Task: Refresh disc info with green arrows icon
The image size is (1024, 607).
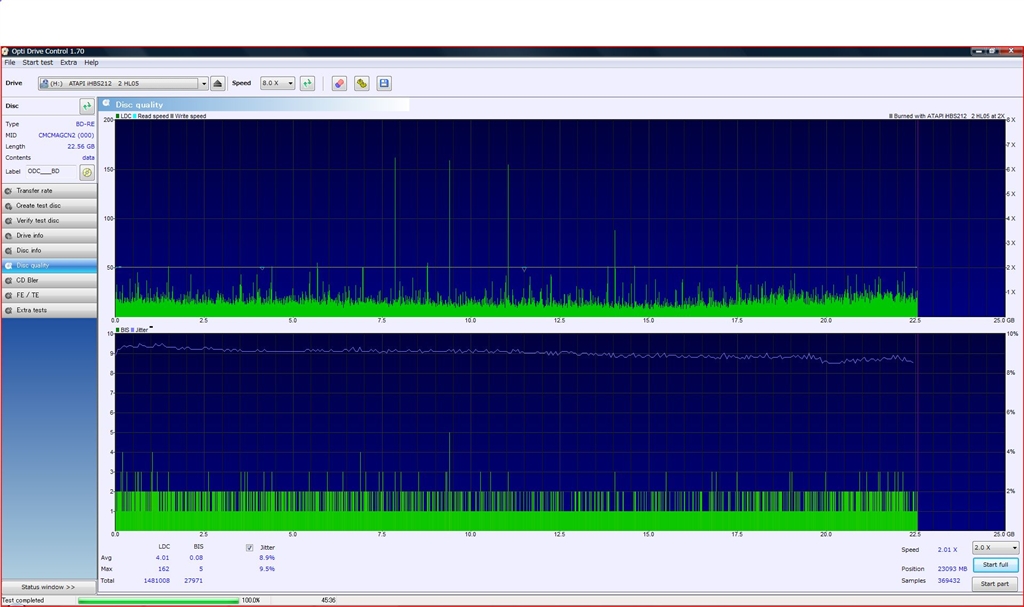Action: pyautogui.click(x=87, y=106)
